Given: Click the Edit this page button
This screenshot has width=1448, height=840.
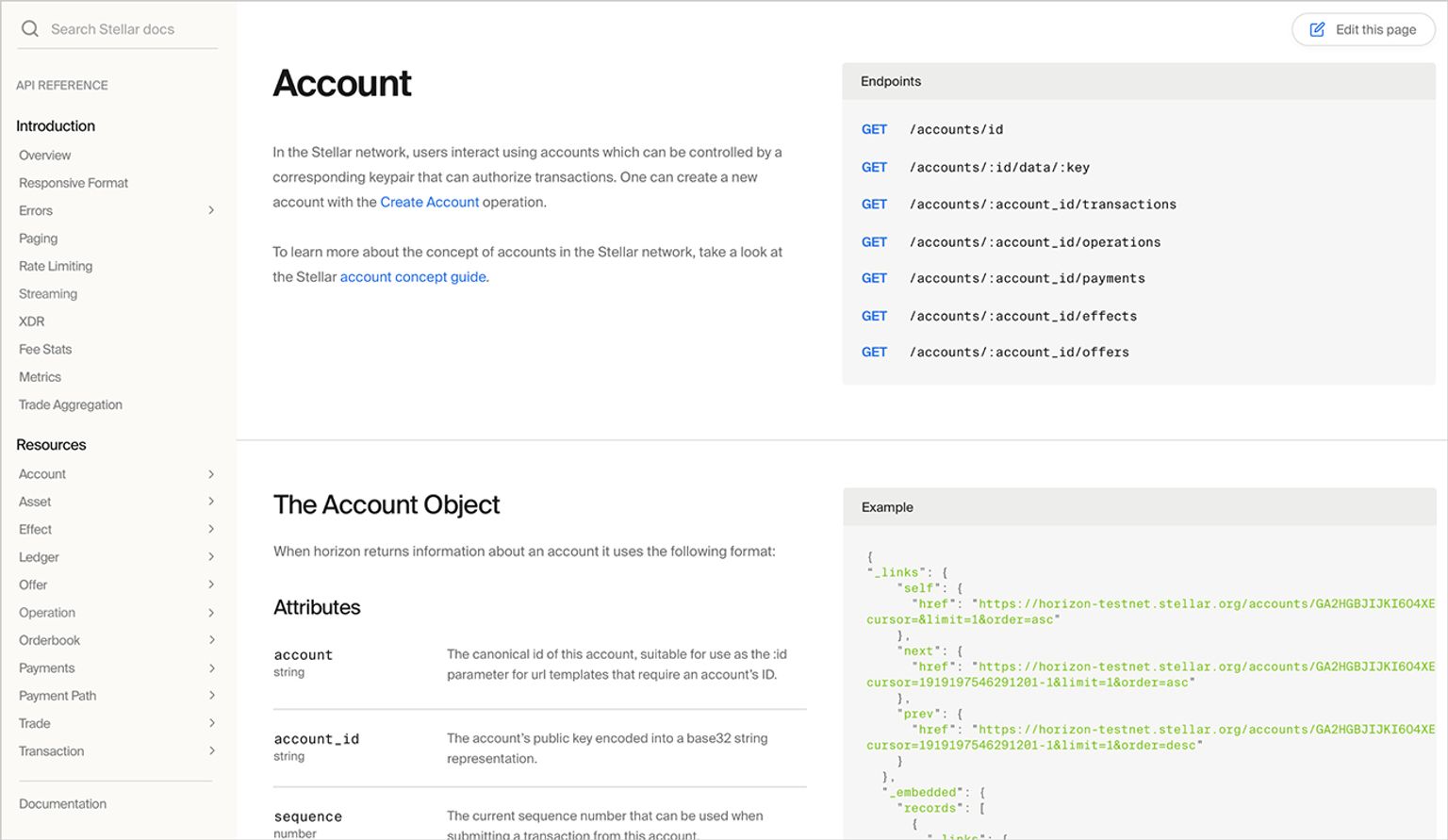Looking at the screenshot, I should [x=1363, y=30].
